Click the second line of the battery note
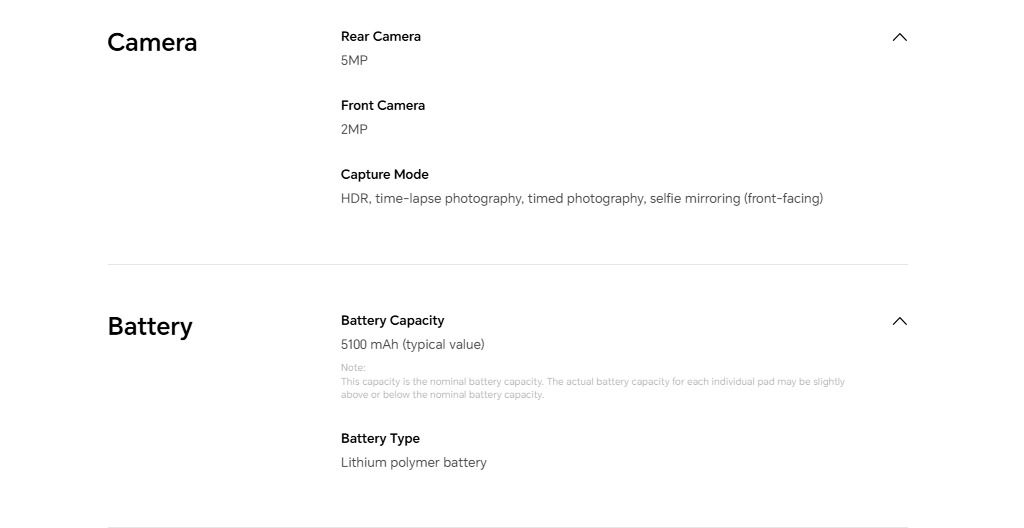The image size is (1024, 528). [442, 395]
